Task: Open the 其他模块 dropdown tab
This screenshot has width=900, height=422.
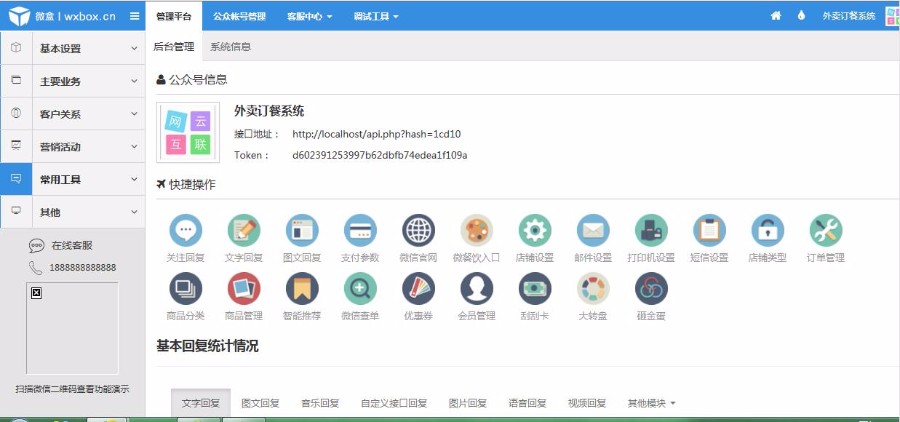Action: (x=651, y=403)
